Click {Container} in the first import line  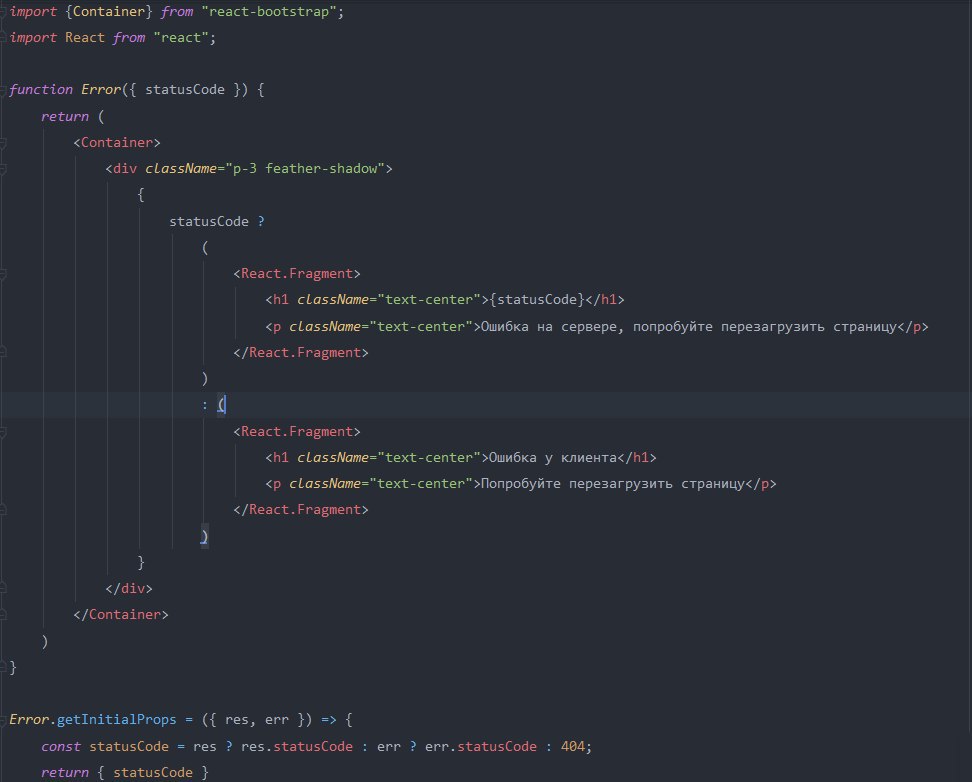(108, 12)
